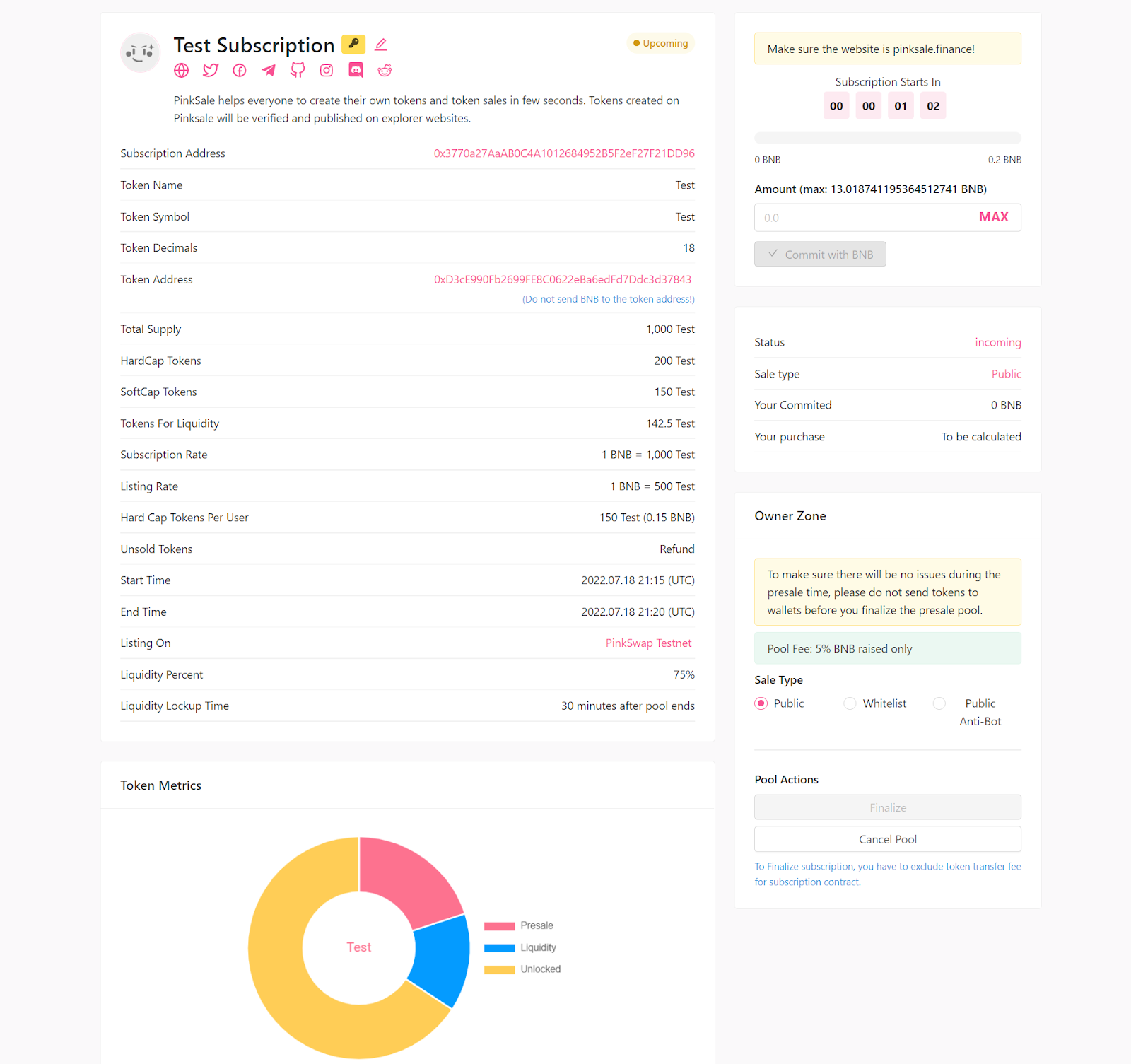Click the blue Liquidity donut segment
The width and height of the screenshot is (1131, 1064).
coord(442,961)
